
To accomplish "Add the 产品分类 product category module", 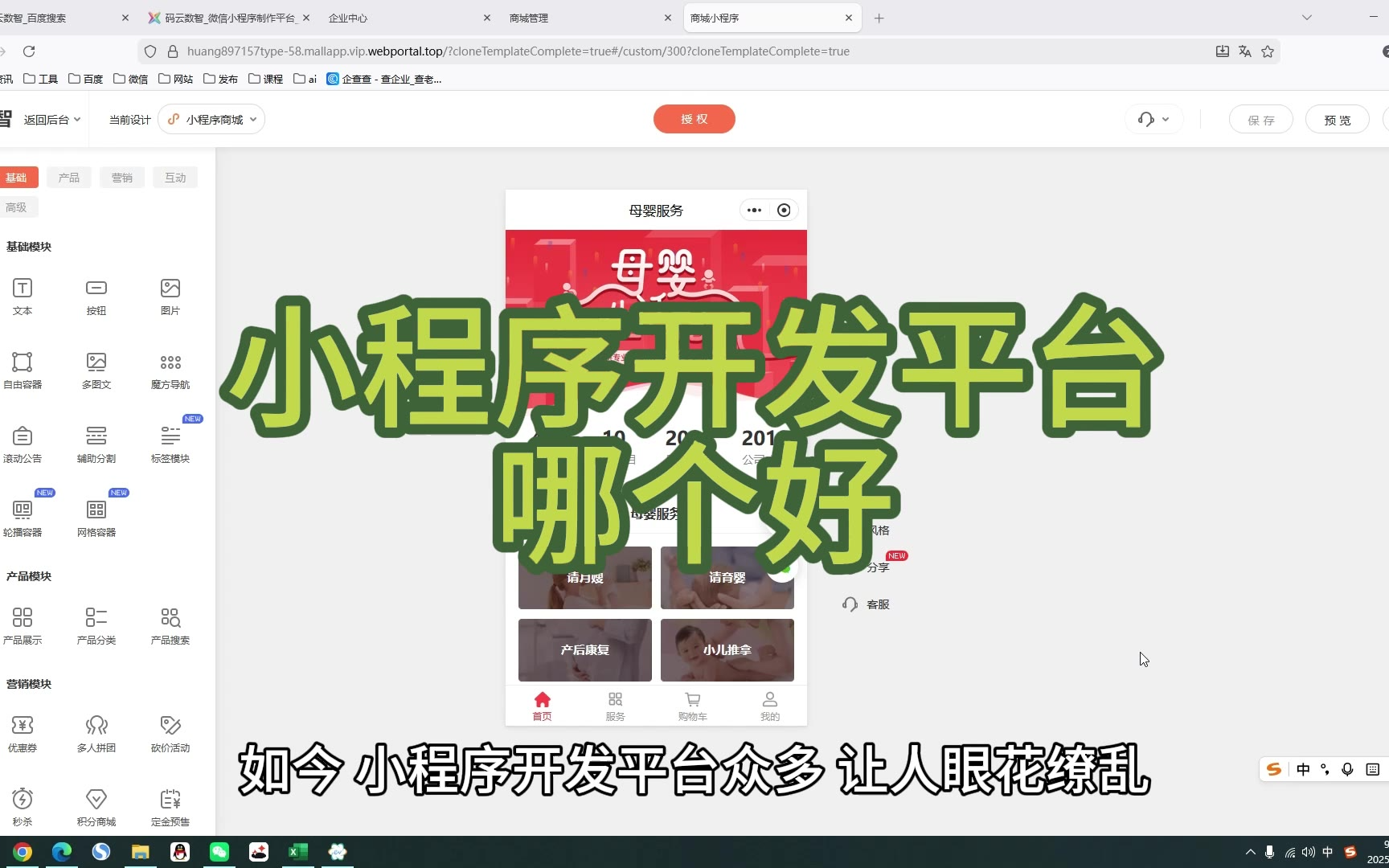I will point(96,626).
